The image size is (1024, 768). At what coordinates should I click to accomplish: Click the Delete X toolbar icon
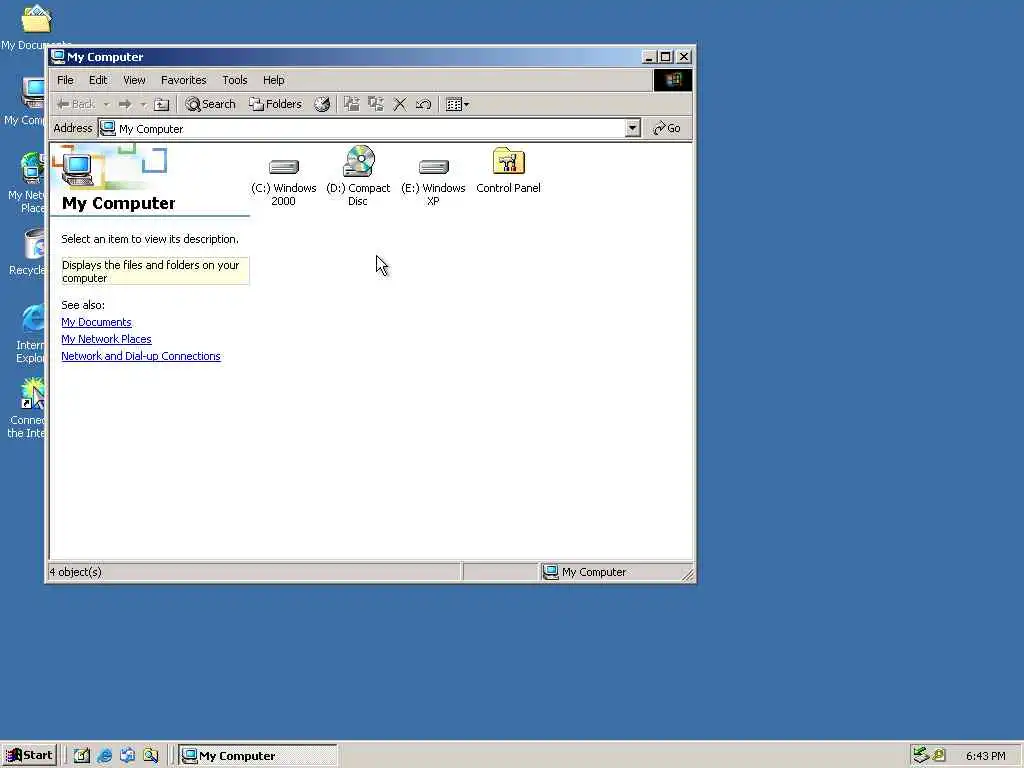(x=400, y=104)
